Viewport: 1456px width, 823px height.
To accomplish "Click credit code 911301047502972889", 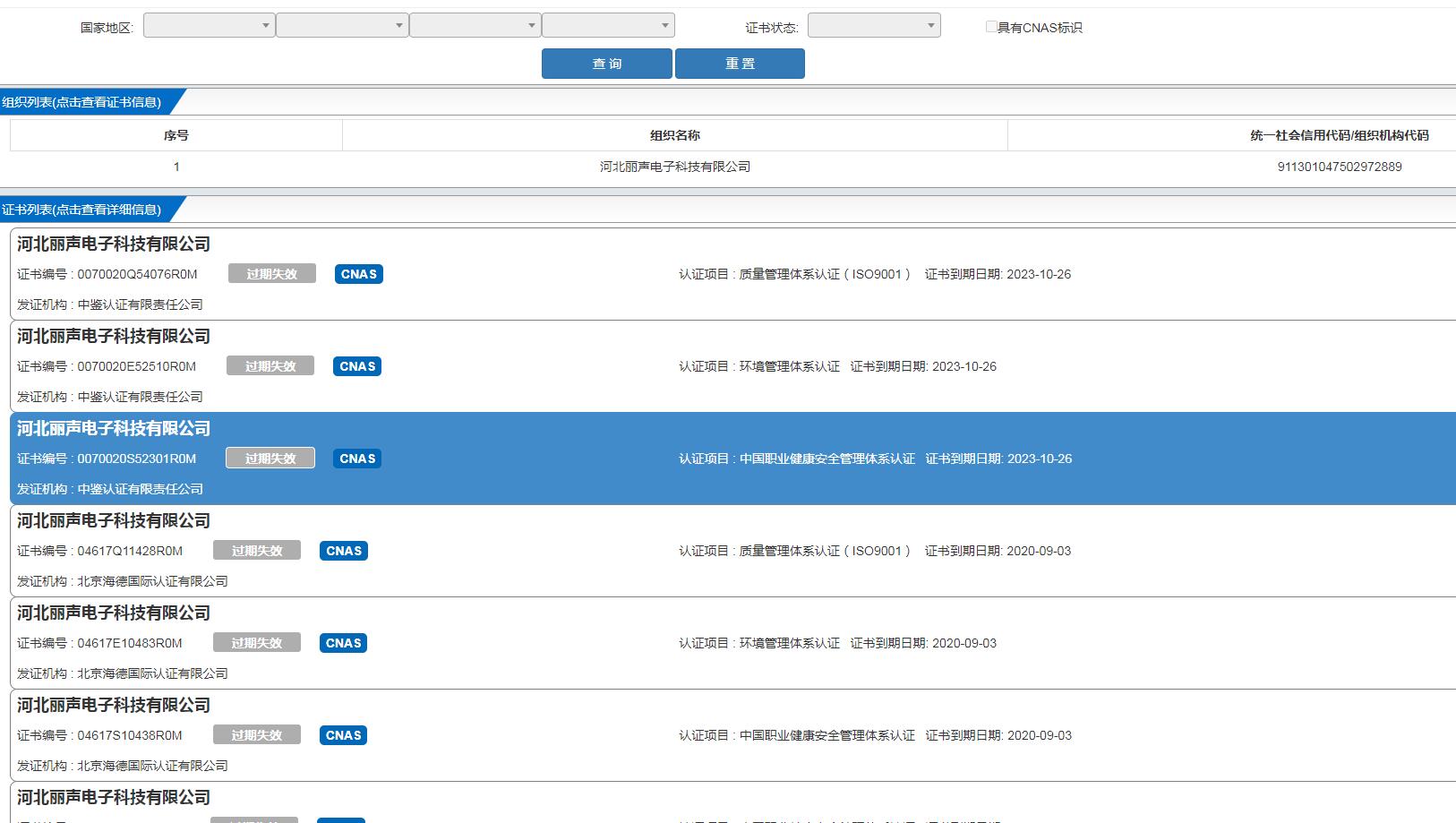I will tap(1340, 167).
